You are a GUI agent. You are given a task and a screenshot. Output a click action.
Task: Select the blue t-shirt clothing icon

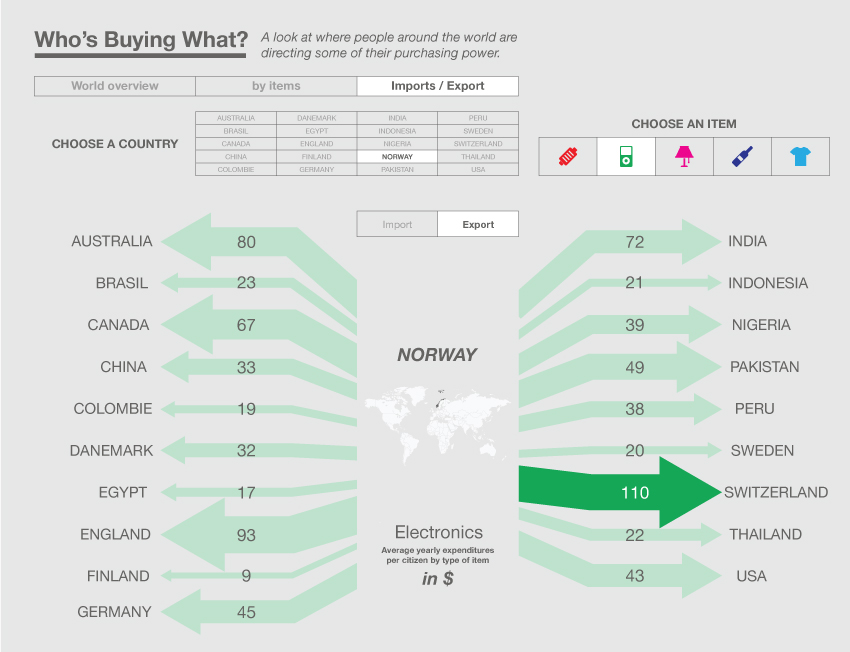[800, 156]
